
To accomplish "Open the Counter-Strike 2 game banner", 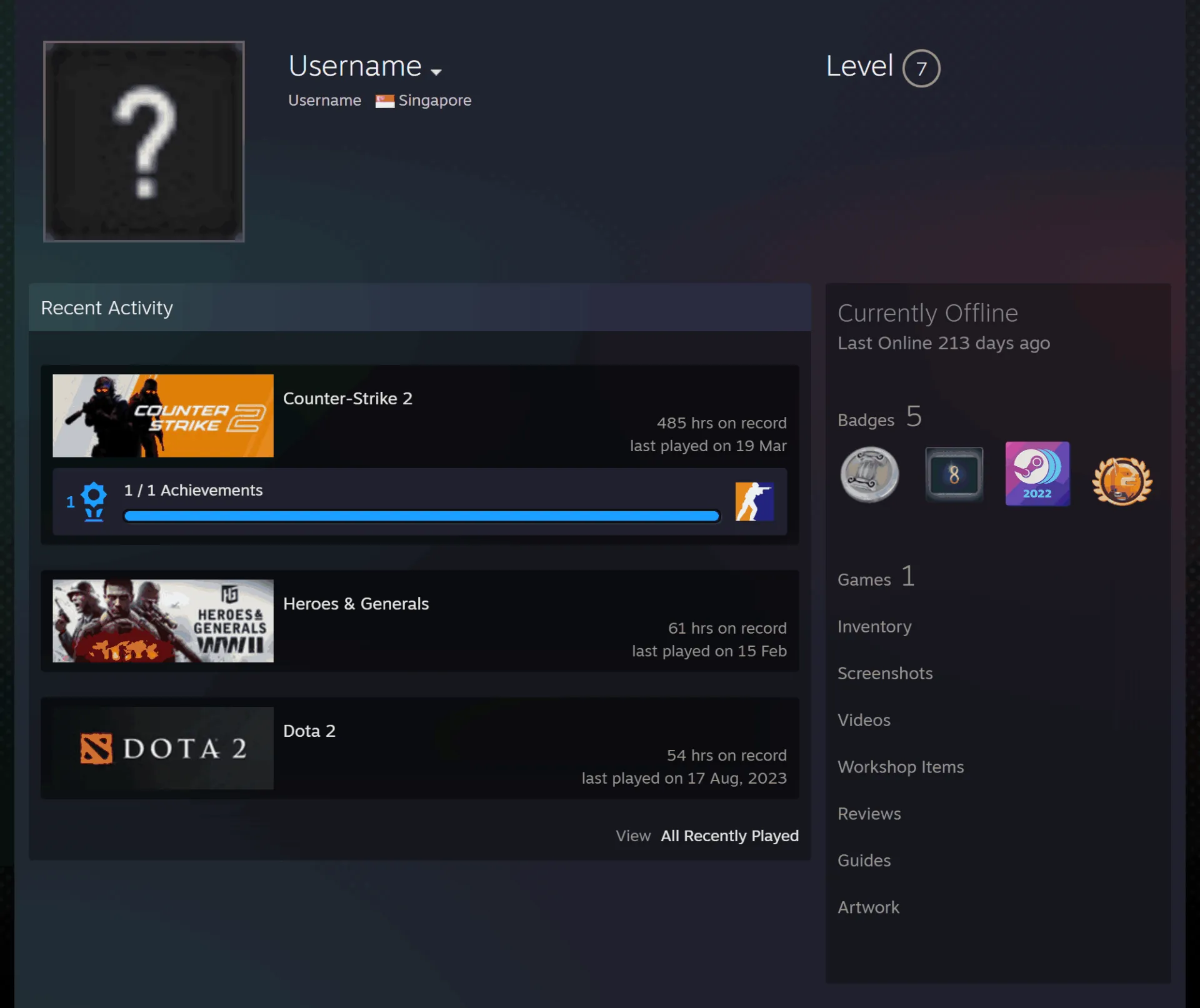I will point(163,416).
